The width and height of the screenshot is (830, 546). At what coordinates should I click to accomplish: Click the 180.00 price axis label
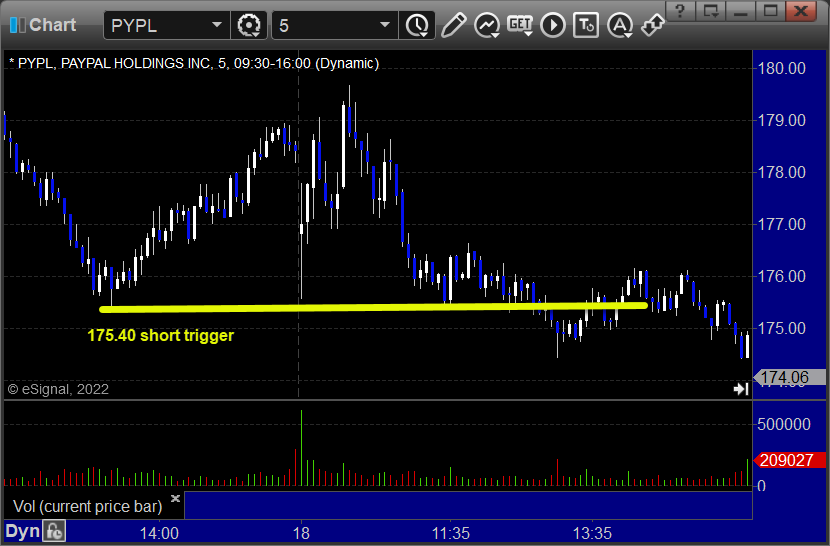click(x=782, y=68)
